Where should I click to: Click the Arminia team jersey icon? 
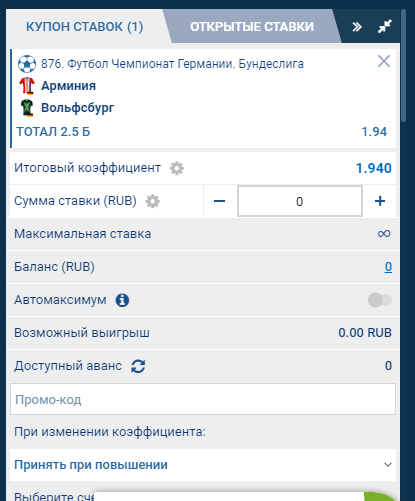[x=27, y=86]
